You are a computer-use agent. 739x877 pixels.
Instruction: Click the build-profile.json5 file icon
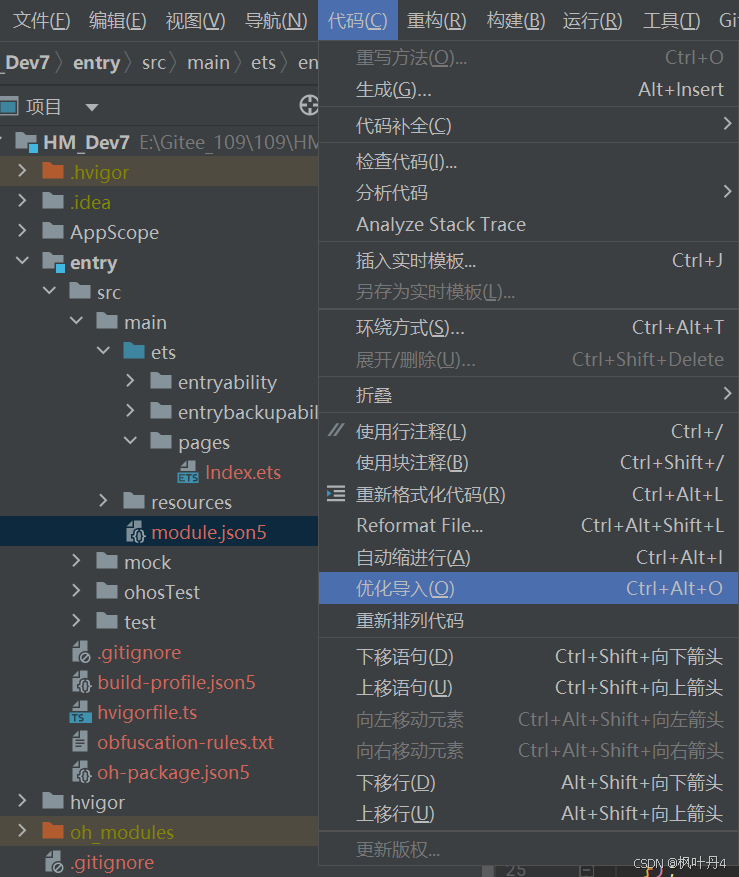pyautogui.click(x=82, y=682)
